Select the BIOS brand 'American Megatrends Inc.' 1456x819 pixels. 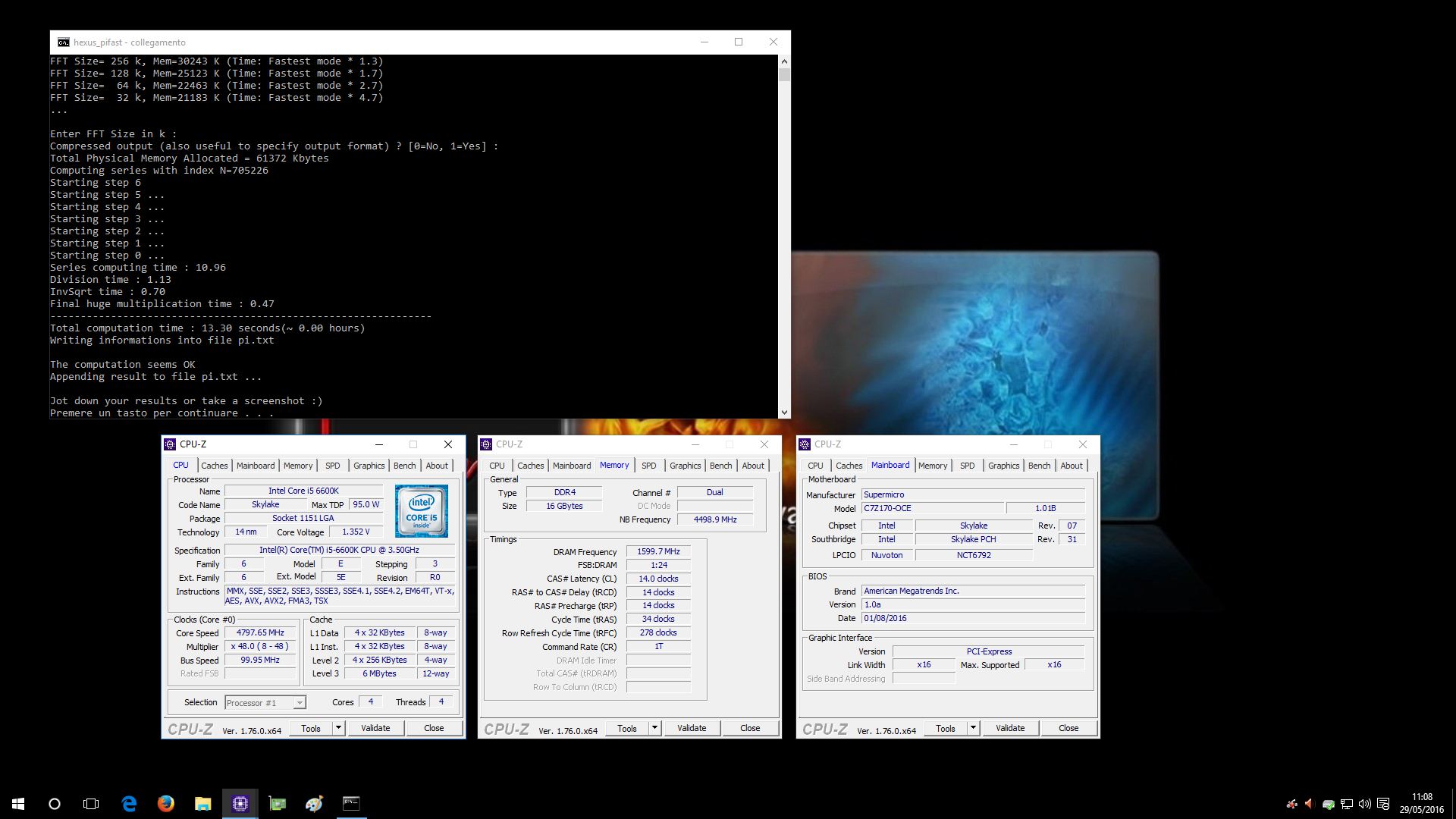[x=973, y=591]
